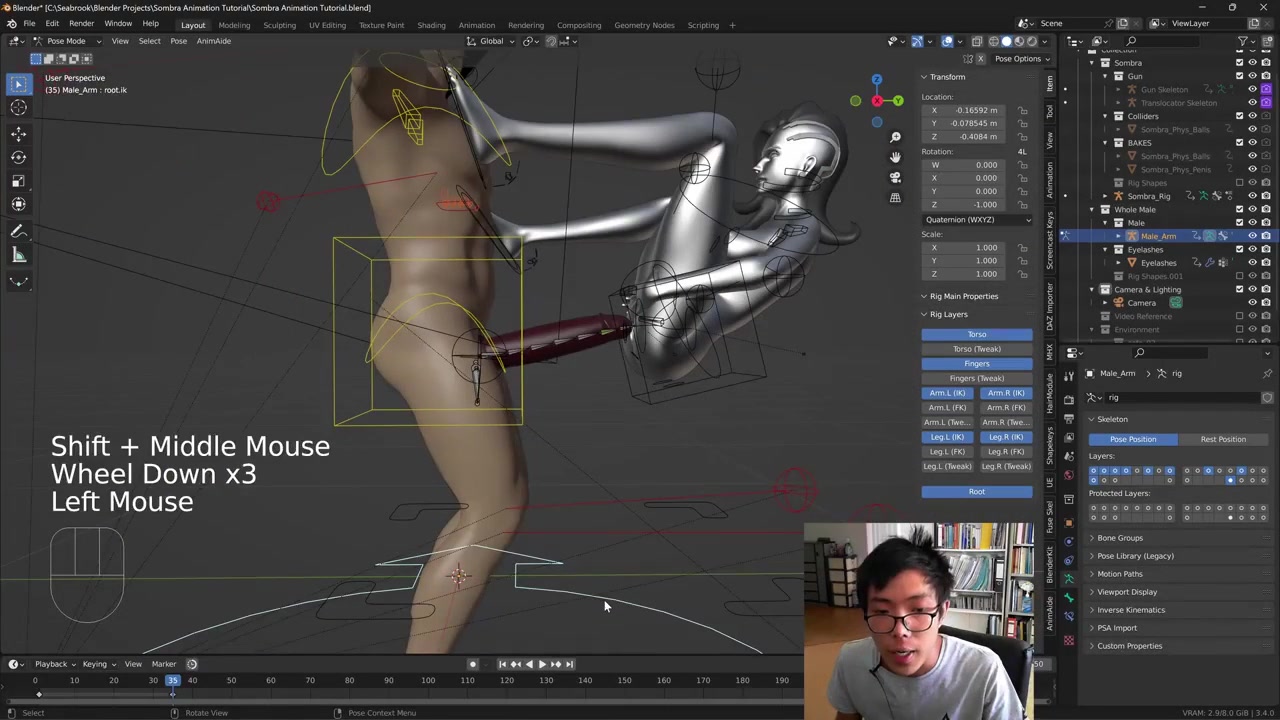Select the Annotate pencil tool
Screen dimensions: 1280x720
click(18, 231)
